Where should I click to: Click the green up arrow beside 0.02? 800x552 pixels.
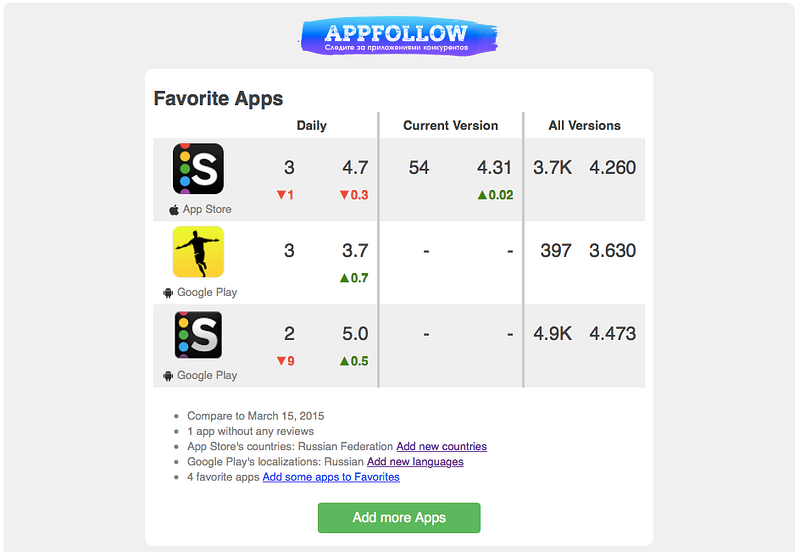482,194
